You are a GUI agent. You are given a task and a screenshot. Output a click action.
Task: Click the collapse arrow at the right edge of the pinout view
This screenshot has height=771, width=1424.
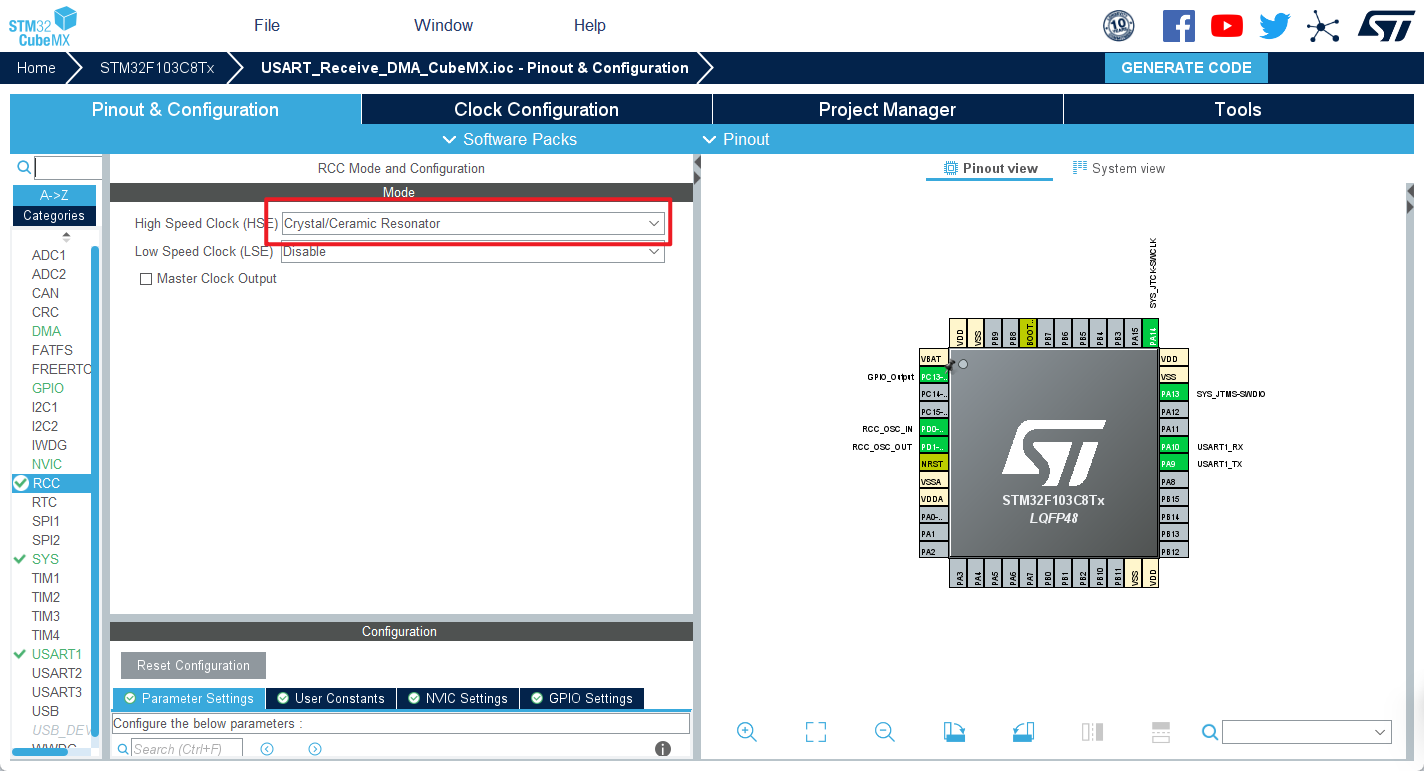coord(1410,190)
